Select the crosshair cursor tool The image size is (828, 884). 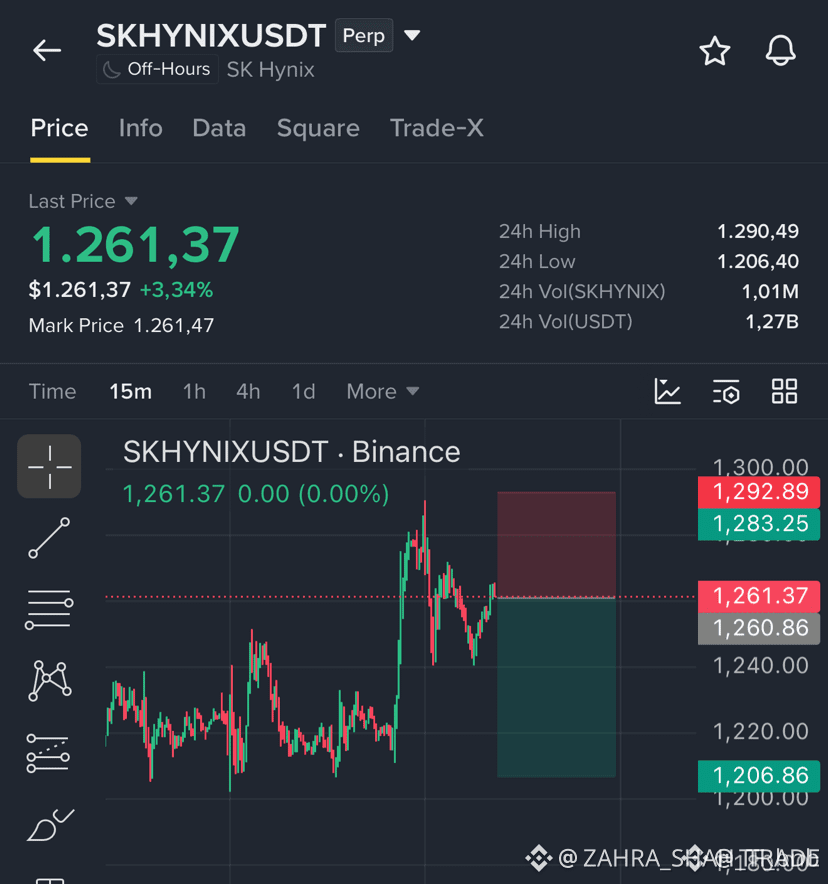coord(49,466)
